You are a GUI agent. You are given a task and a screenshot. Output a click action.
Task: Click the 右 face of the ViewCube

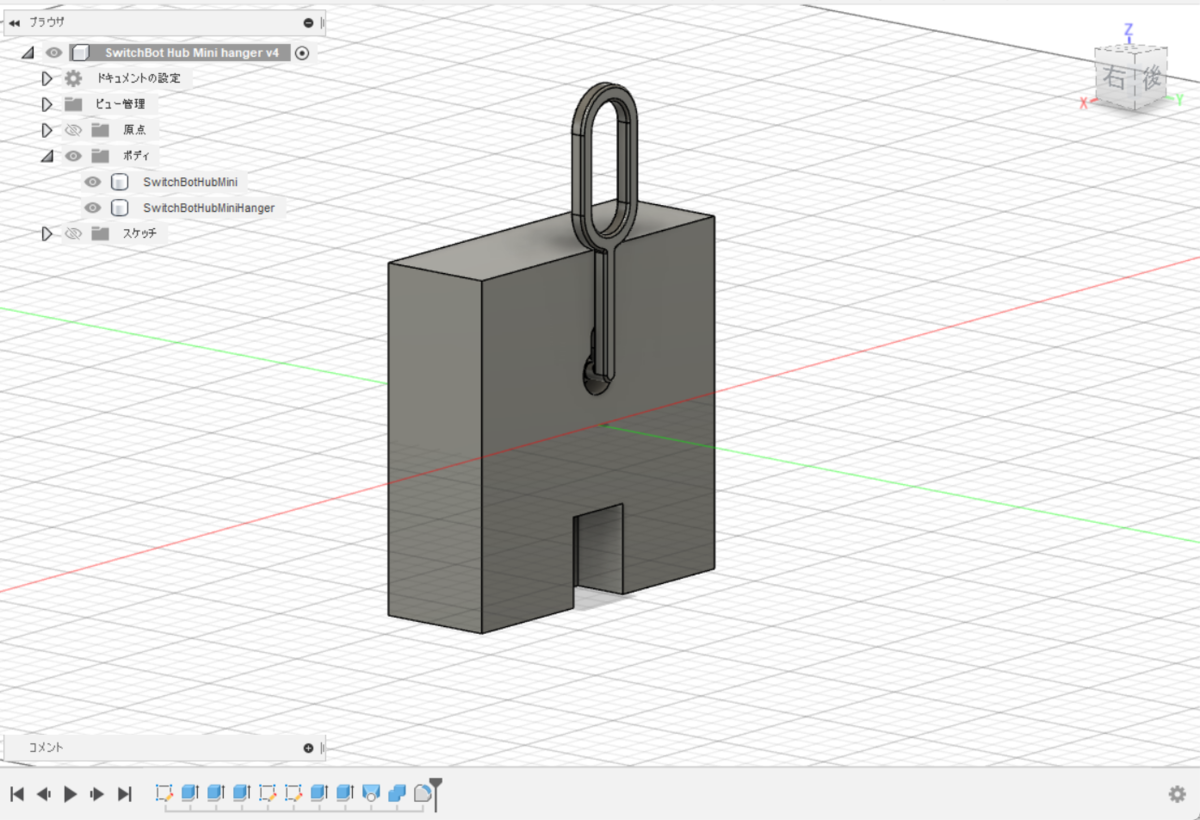click(x=1113, y=78)
